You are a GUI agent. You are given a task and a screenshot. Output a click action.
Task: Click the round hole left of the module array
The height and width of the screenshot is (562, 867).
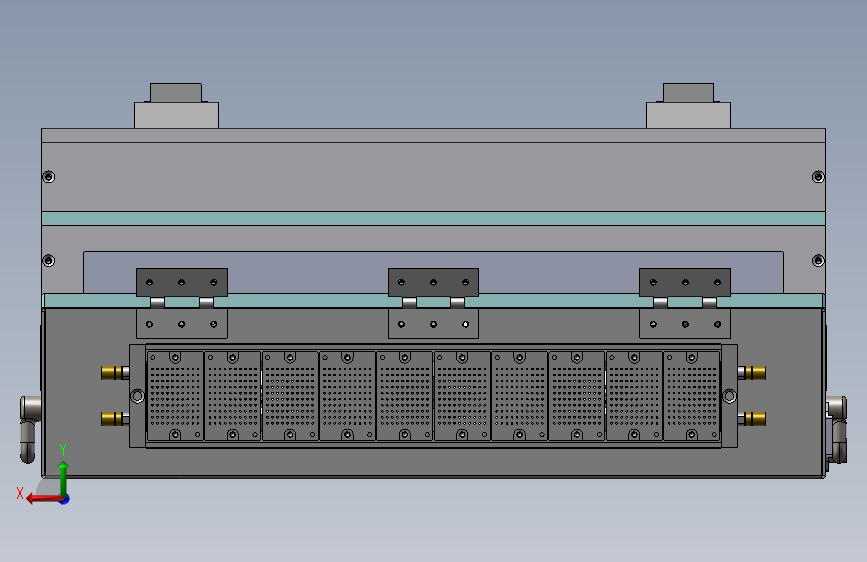[138, 396]
